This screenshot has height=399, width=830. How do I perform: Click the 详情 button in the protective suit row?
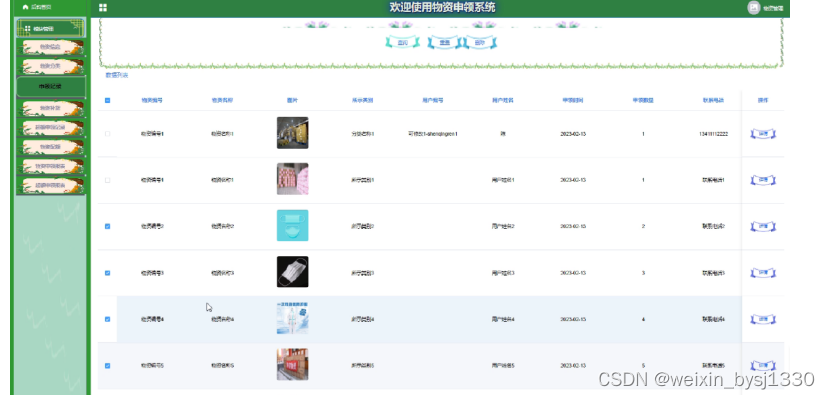click(x=763, y=319)
